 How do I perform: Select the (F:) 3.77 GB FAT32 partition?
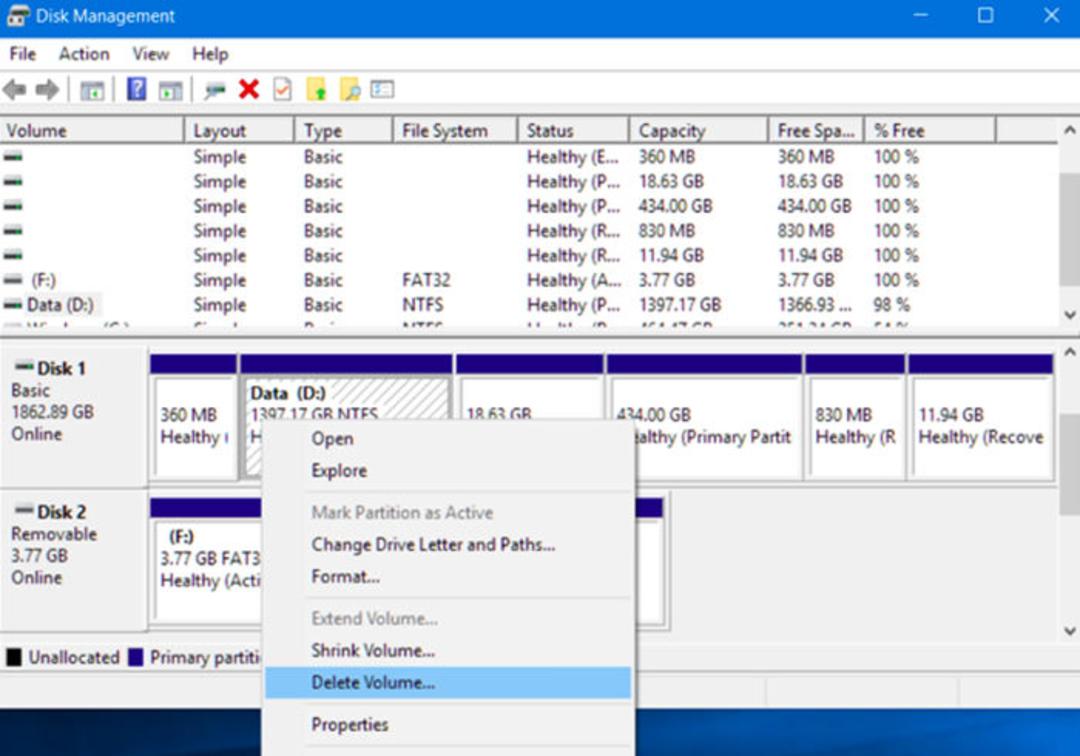coord(205,559)
